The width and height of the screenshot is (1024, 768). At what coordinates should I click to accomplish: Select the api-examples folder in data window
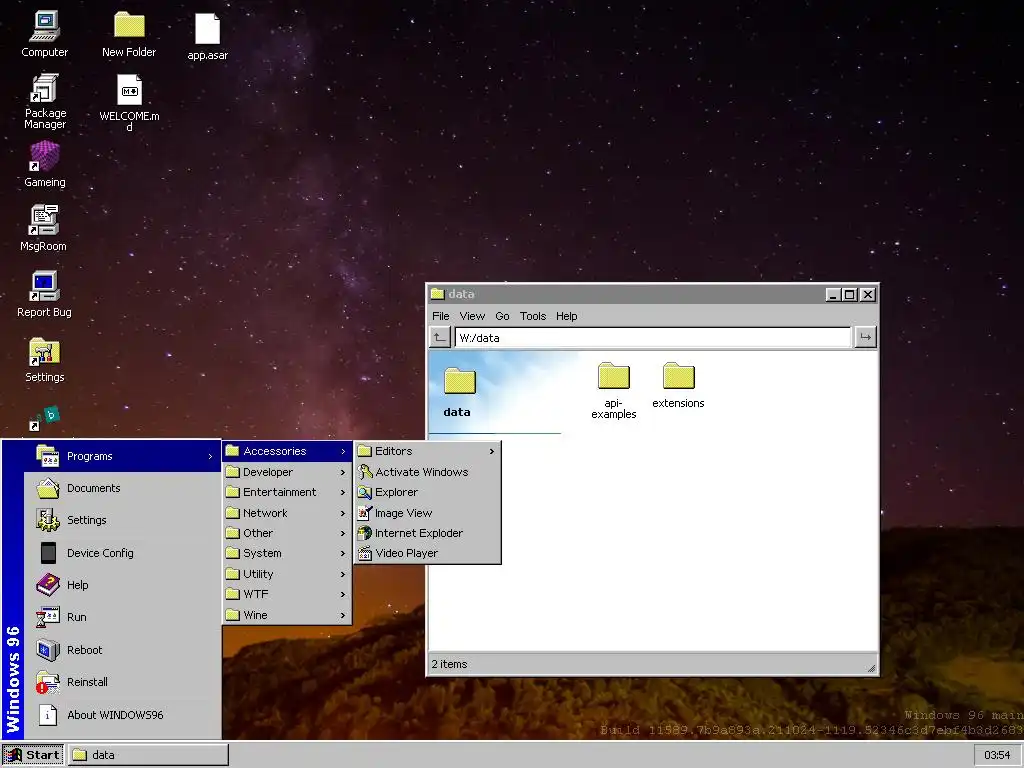pyautogui.click(x=613, y=391)
